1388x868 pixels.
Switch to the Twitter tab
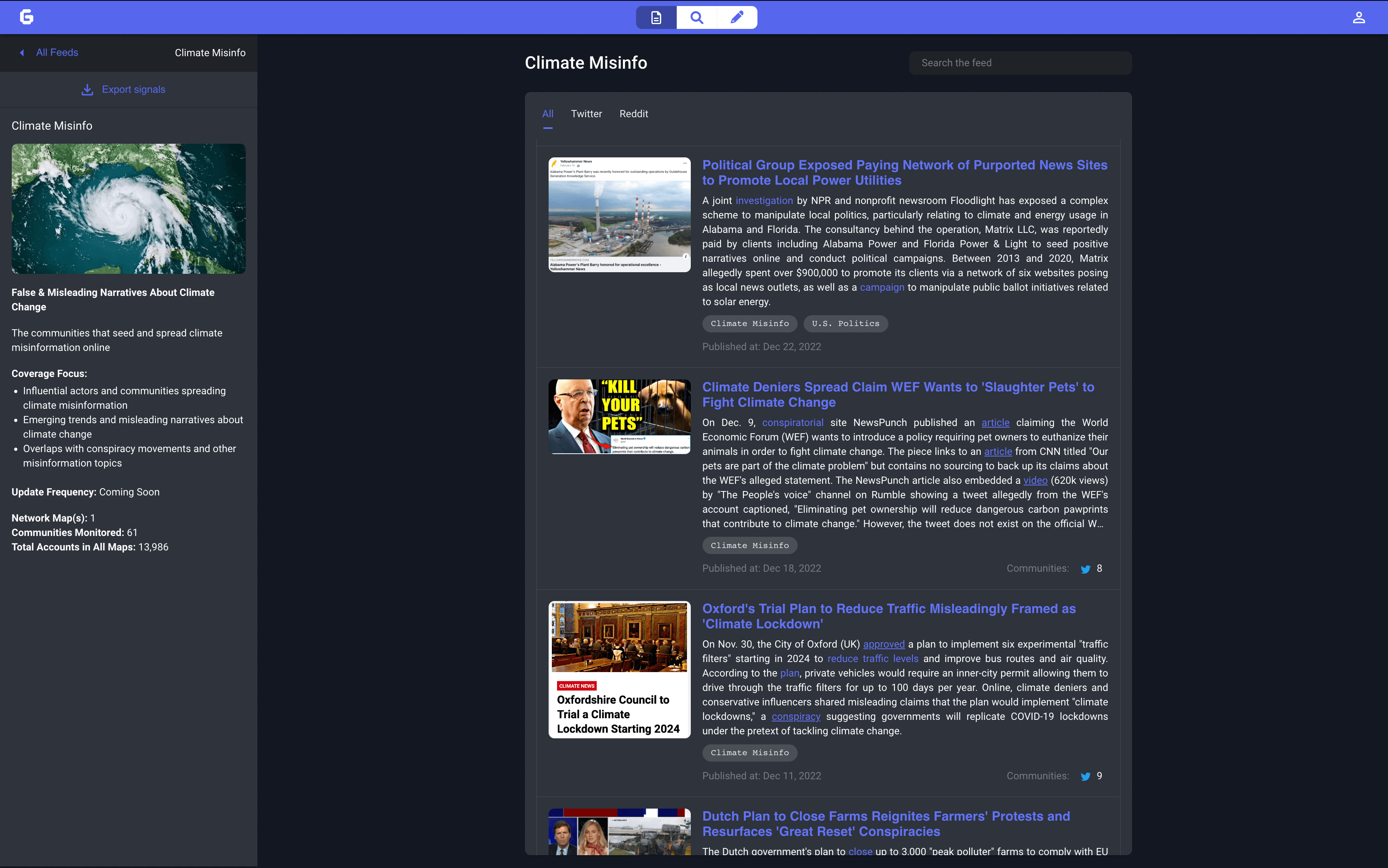(x=586, y=114)
